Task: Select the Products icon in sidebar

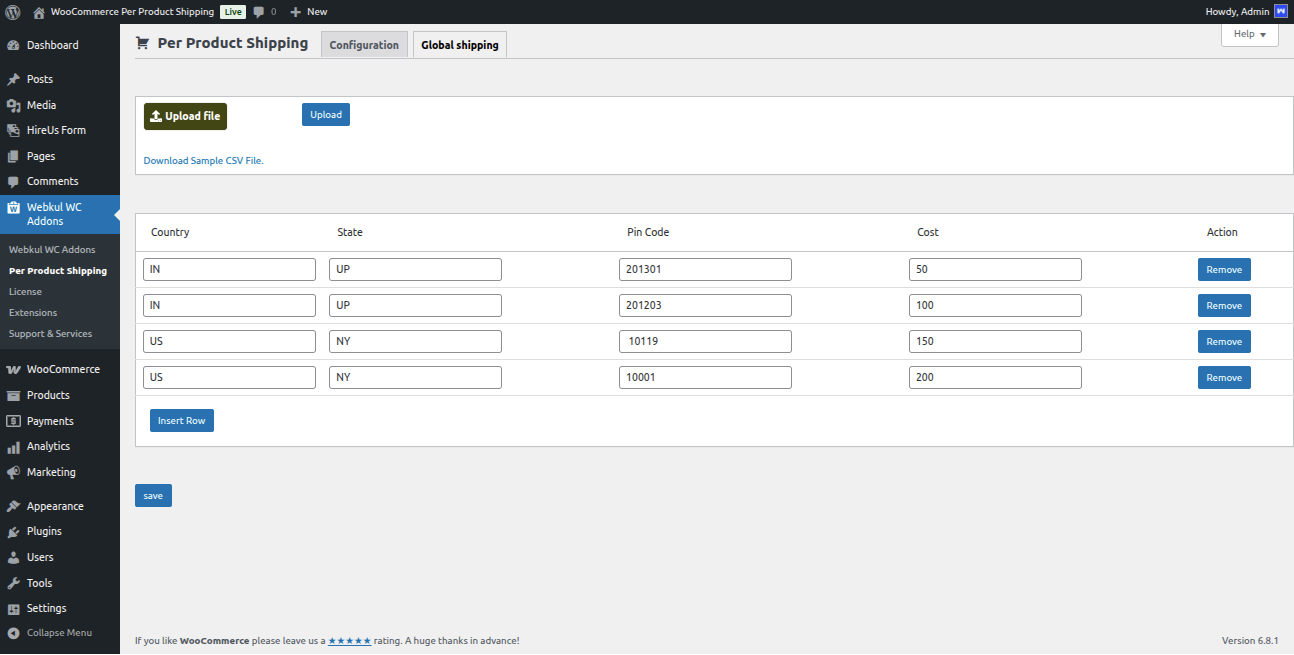Action: [14, 395]
